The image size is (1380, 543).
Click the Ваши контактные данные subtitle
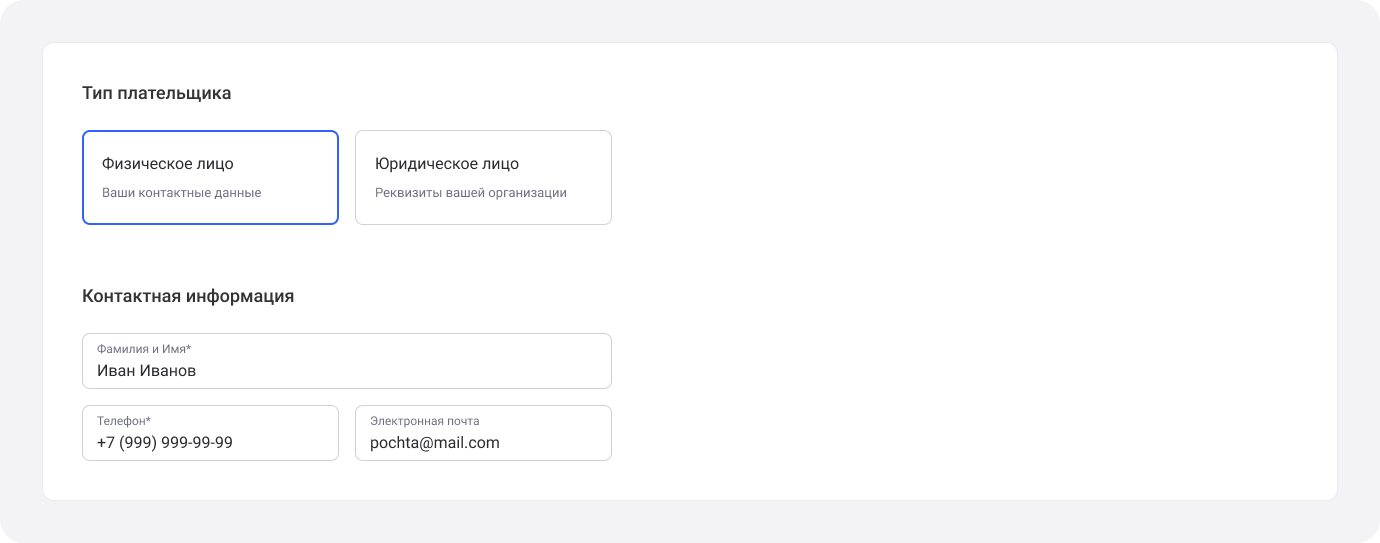(181, 193)
